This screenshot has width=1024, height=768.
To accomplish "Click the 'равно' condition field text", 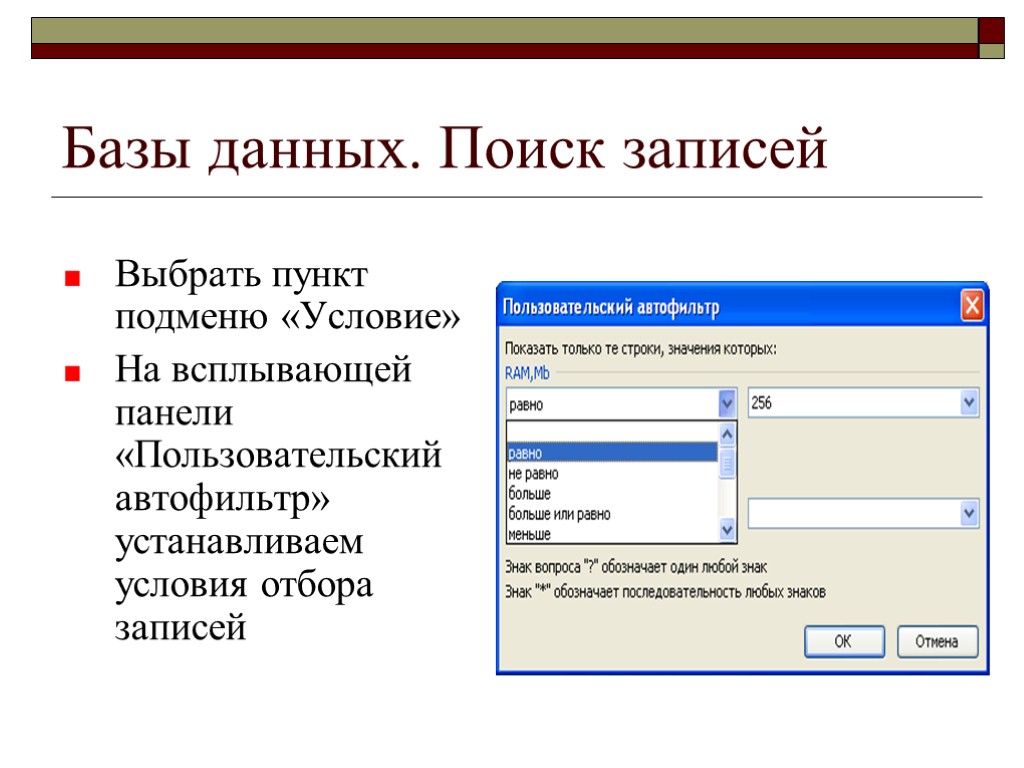I will point(526,404).
